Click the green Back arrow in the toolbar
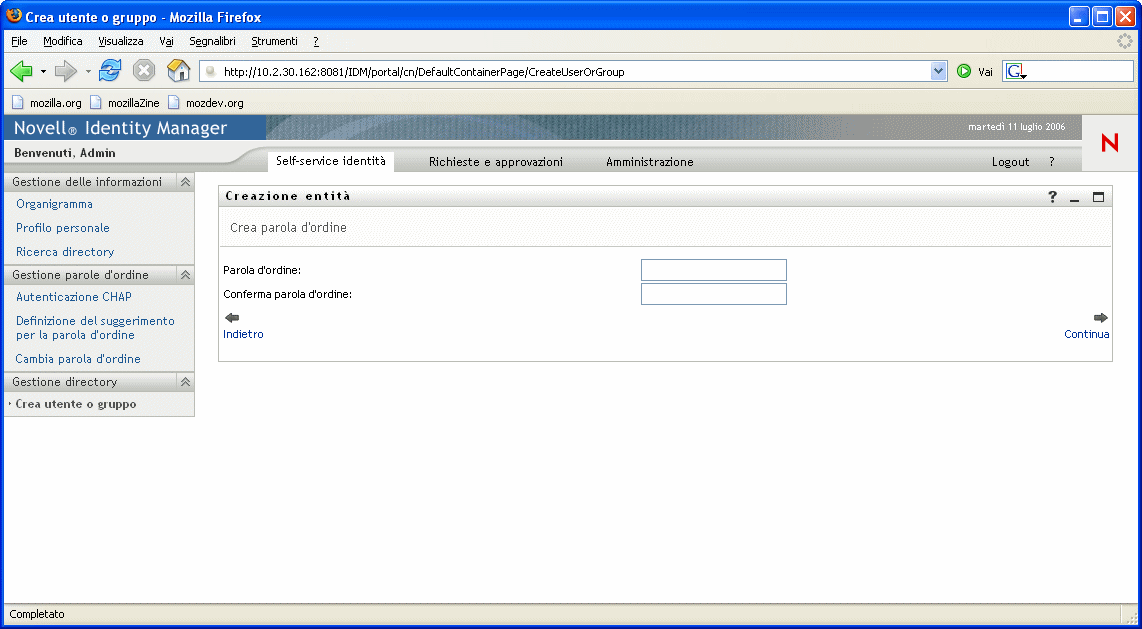Image resolution: width=1142 pixels, height=629 pixels. 22,71
